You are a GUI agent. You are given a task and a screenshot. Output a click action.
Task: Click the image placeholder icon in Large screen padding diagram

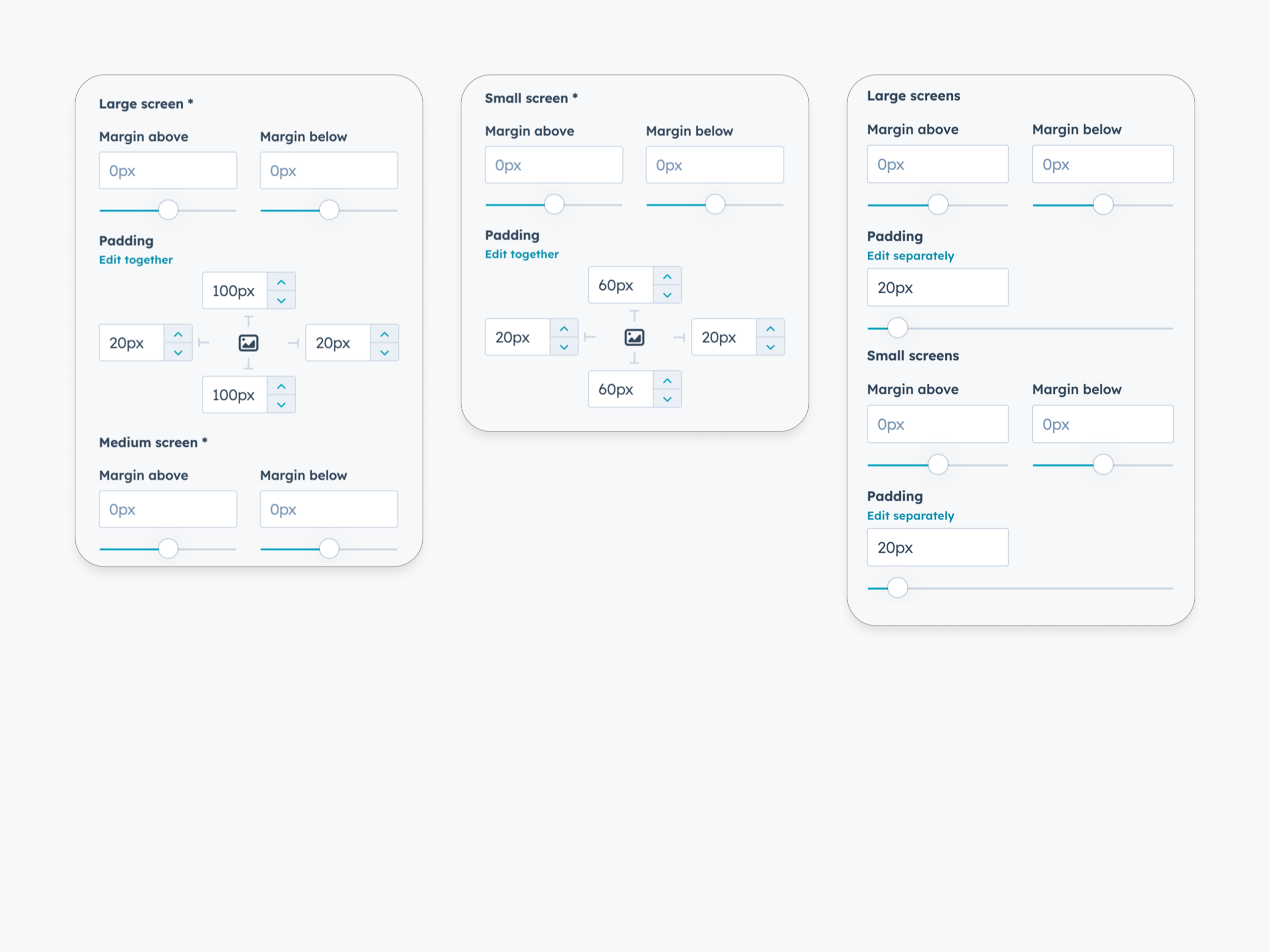249,343
